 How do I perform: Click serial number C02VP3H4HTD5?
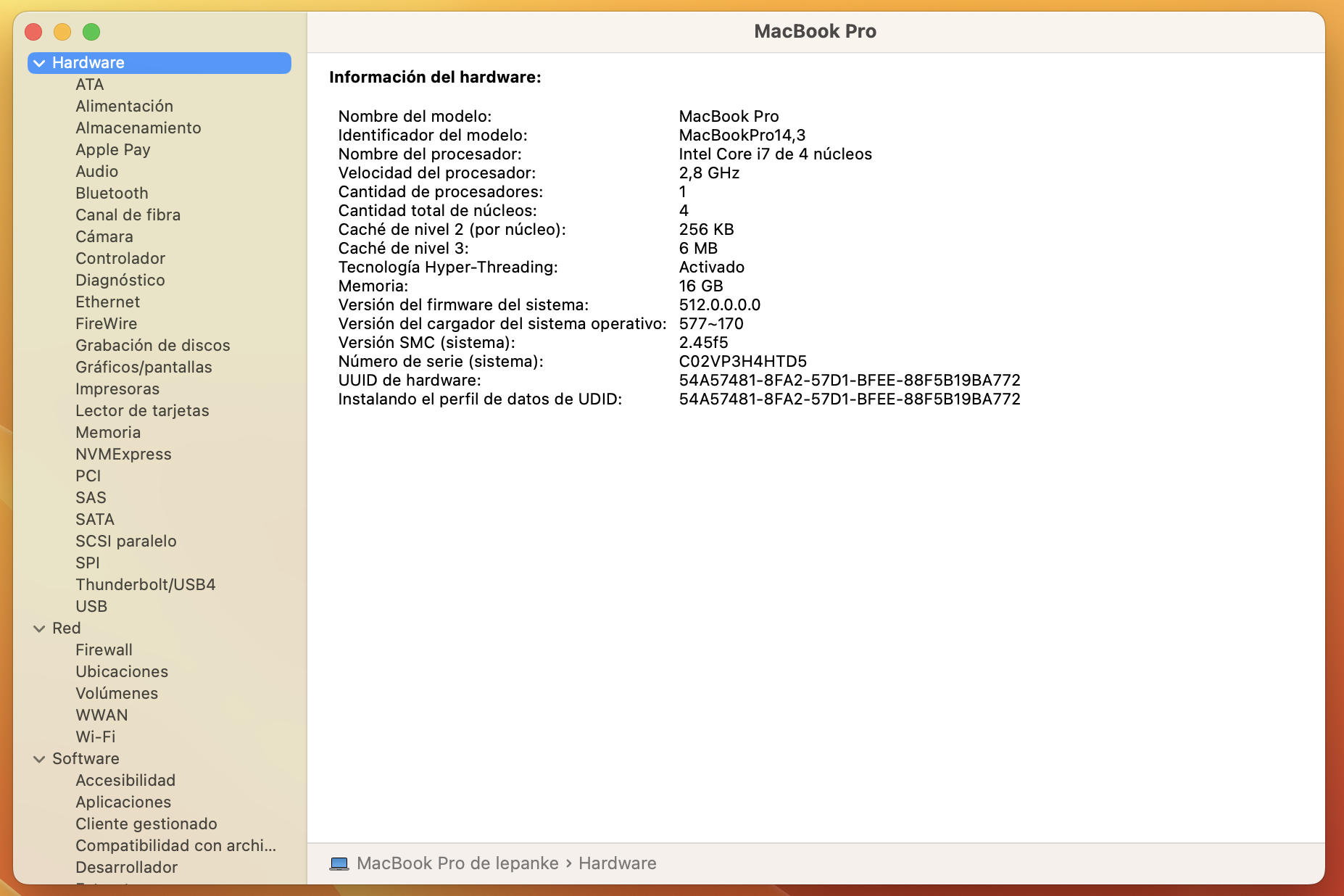click(743, 361)
